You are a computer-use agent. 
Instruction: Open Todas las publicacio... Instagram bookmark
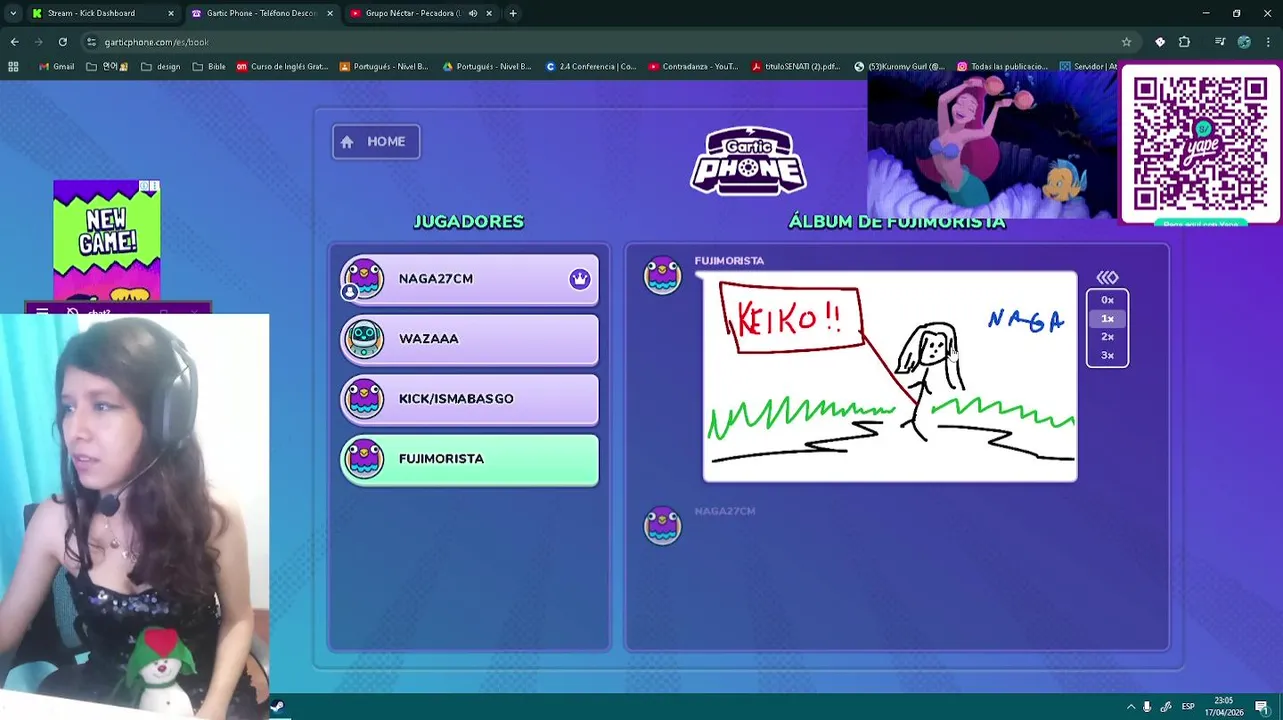tap(1002, 67)
